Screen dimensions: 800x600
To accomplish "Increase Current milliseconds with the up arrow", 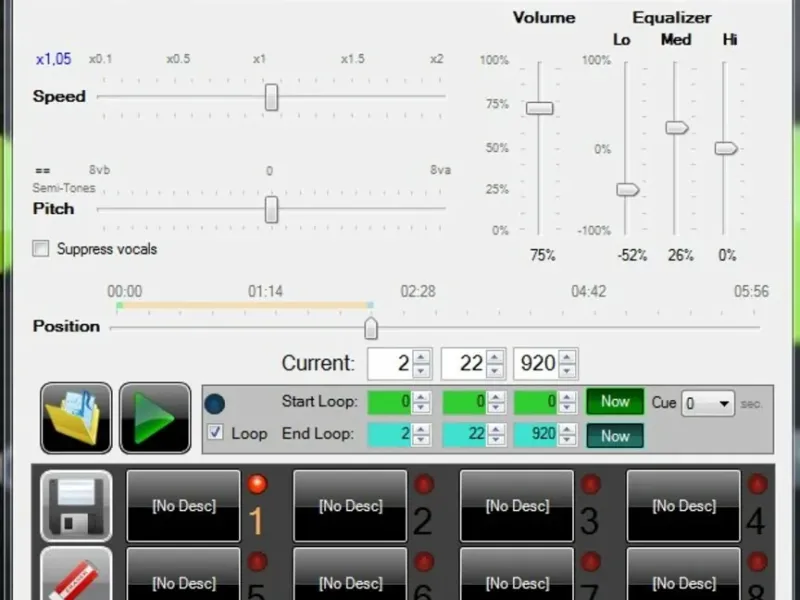I will click(x=568, y=357).
